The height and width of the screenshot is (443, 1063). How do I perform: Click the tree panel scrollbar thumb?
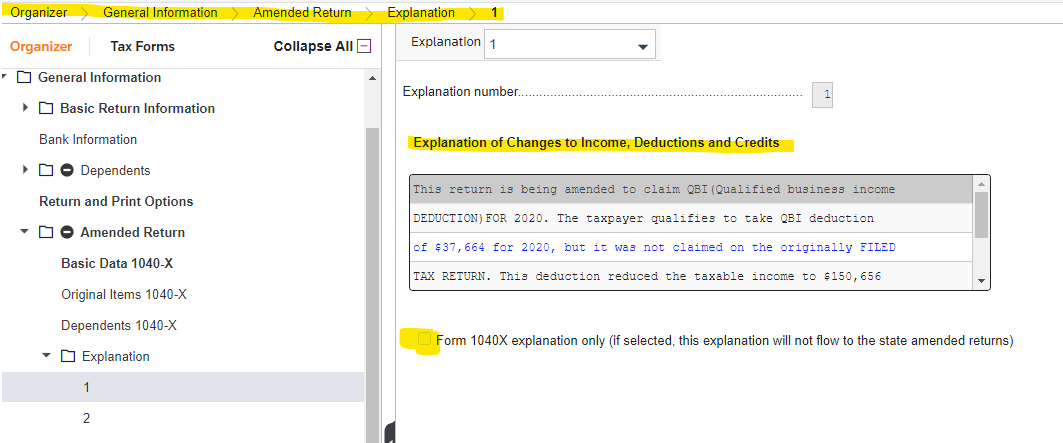tap(372, 285)
